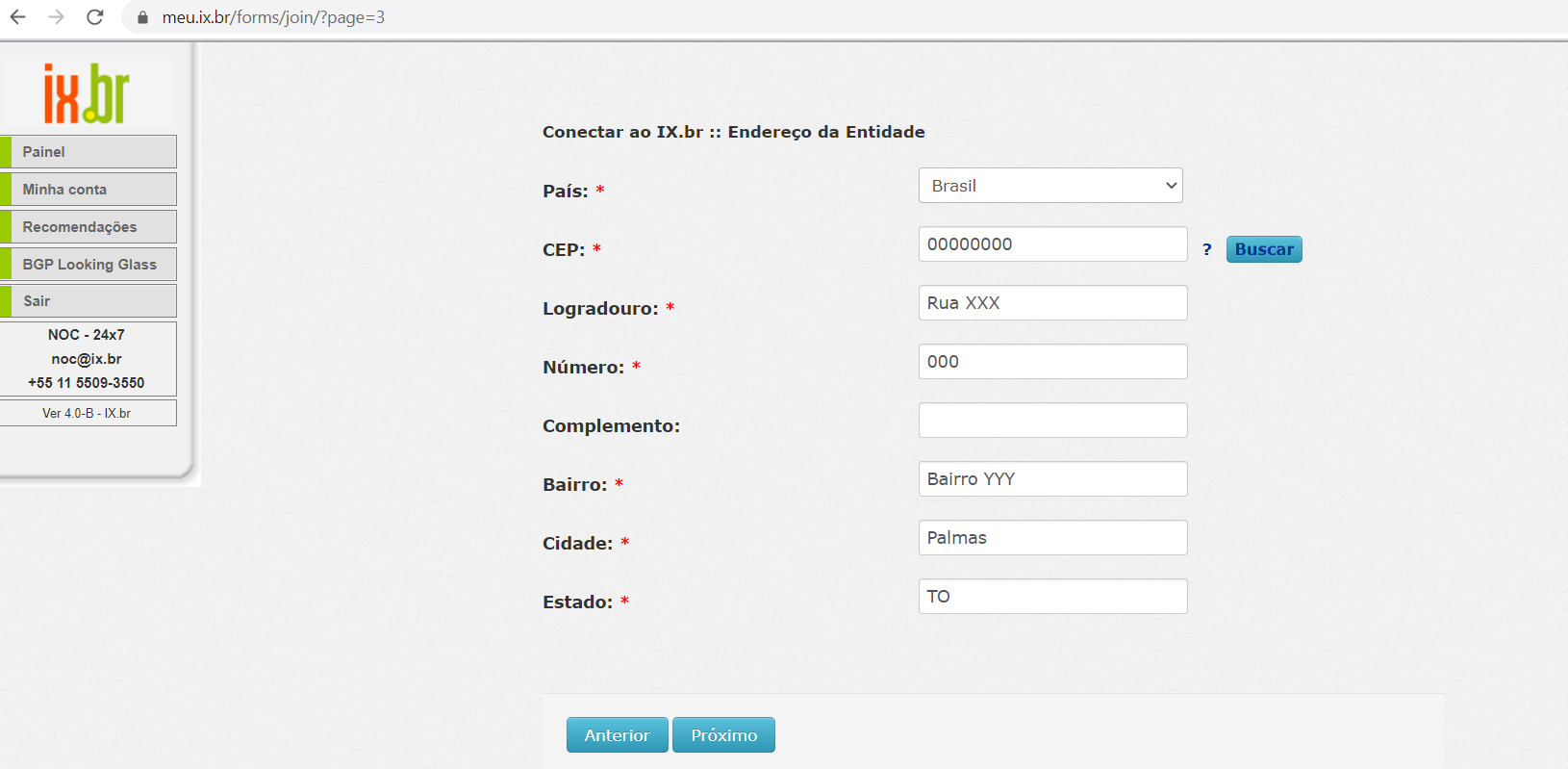The width and height of the screenshot is (1568, 769).
Task: Click the NOC - 24x7 text
Action: pyautogui.click(x=87, y=335)
